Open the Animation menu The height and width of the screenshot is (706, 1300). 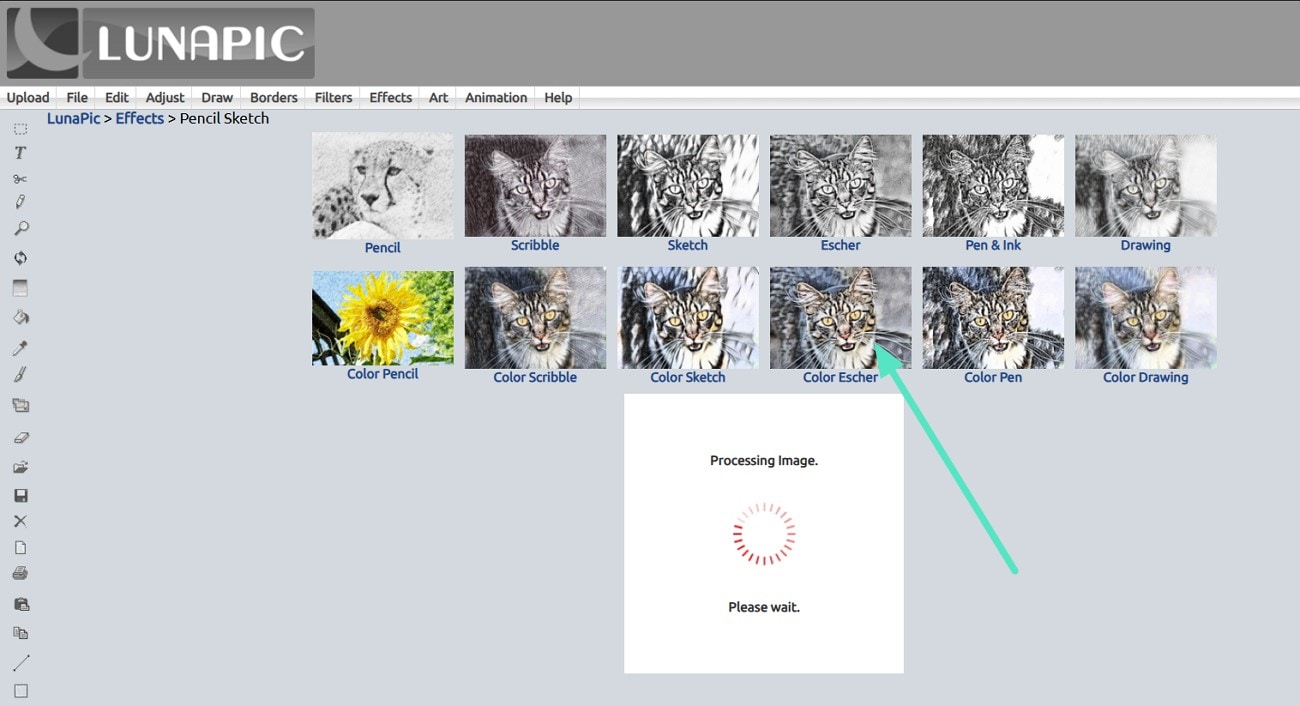pyautogui.click(x=496, y=97)
